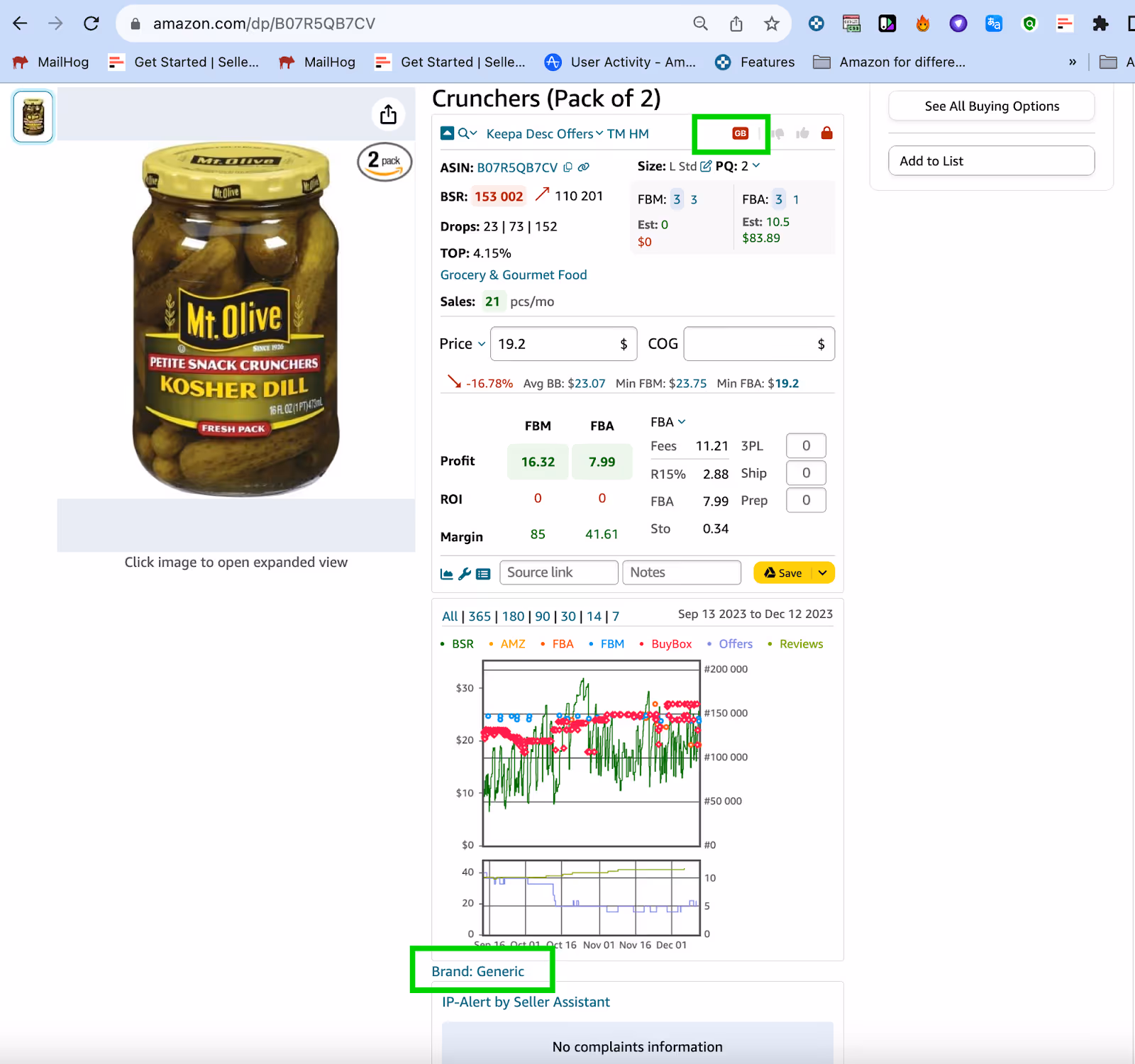The height and width of the screenshot is (1064, 1135).
Task: Click the Brand: Generic link
Action: [477, 971]
